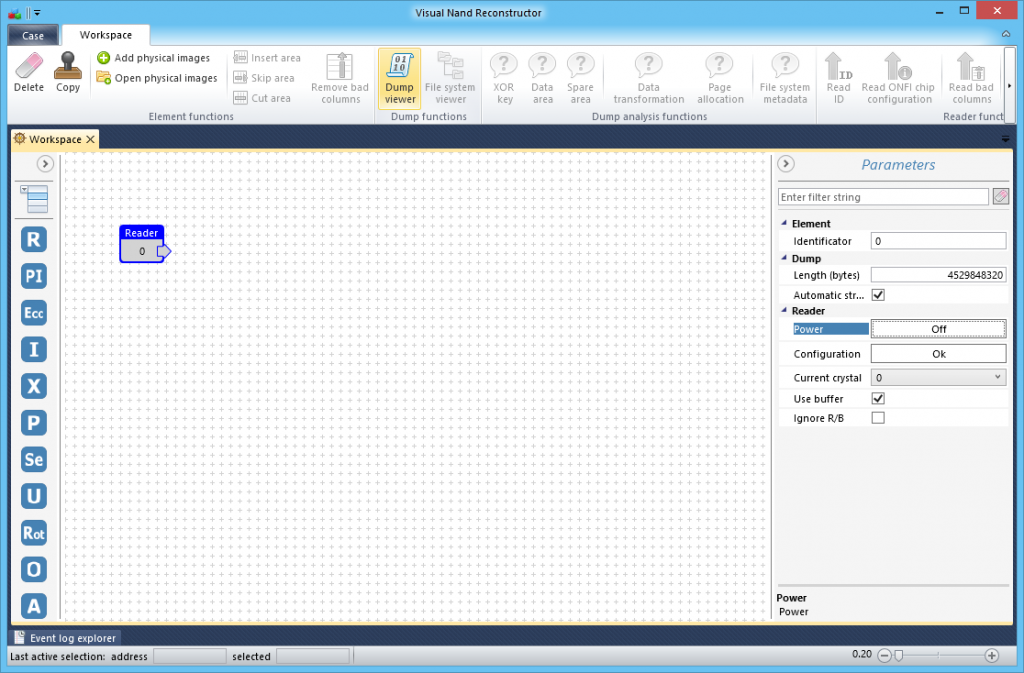This screenshot has height=673, width=1024.
Task: Click Insert area tool
Action: [x=267, y=57]
